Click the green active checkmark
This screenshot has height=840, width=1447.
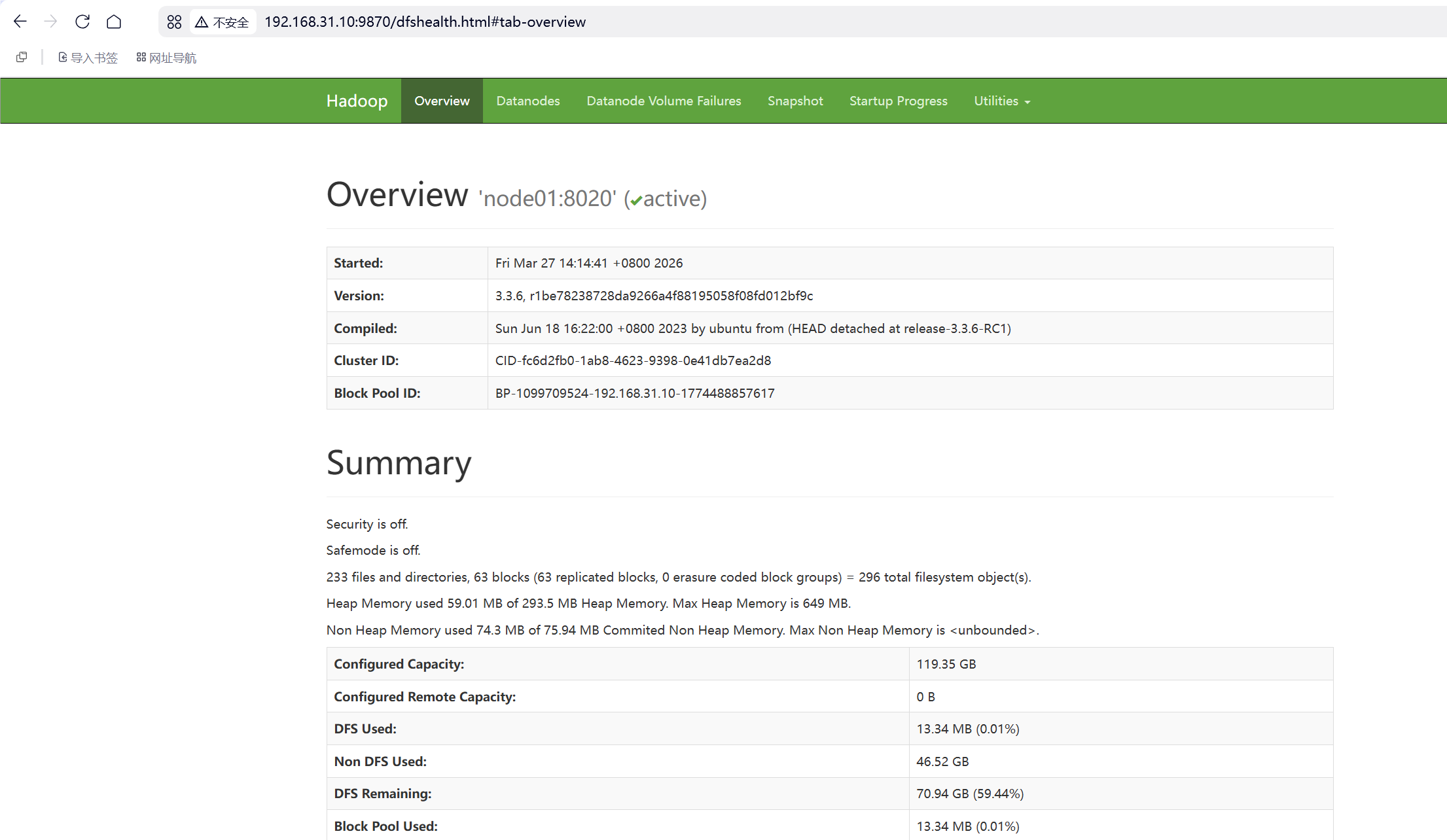[x=636, y=201]
